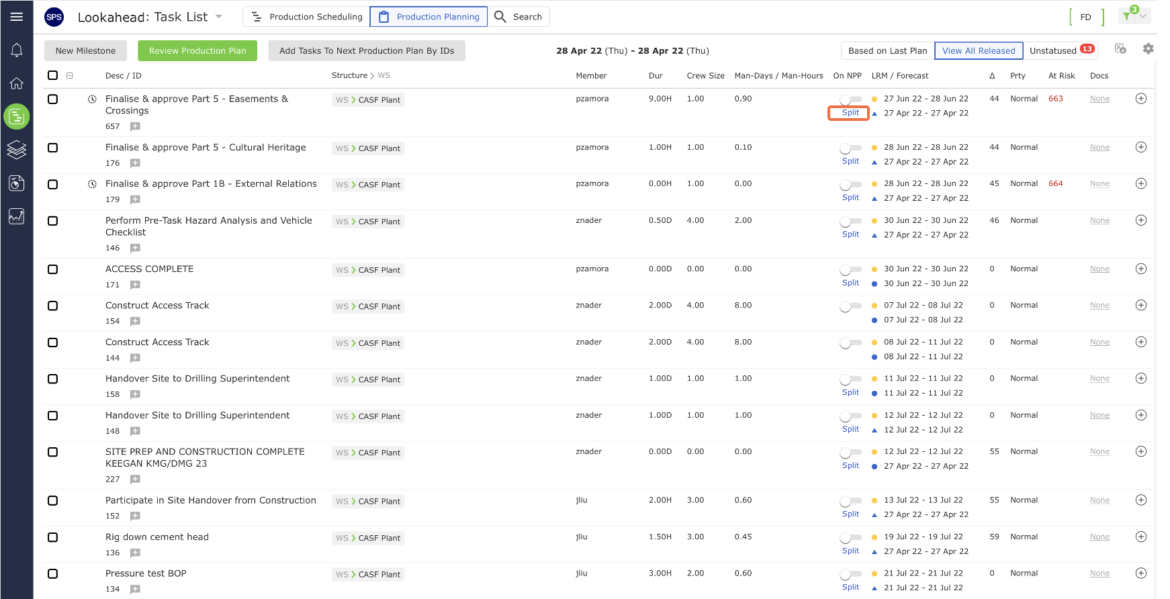Click Participate in Site Handover from Construction
The height and width of the screenshot is (599, 1170).
[210, 501]
